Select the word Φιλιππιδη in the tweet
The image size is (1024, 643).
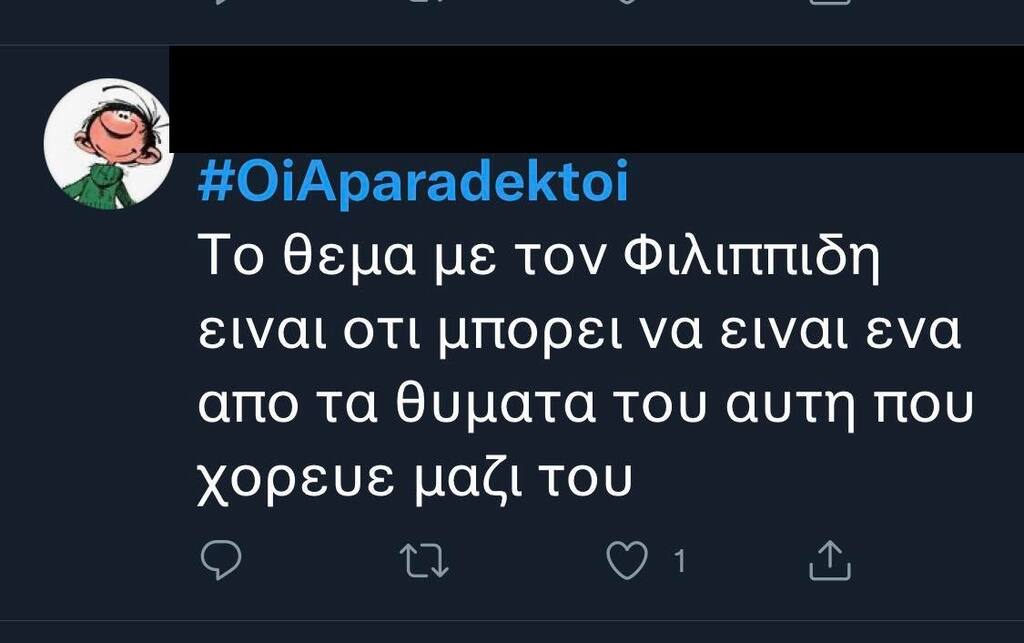coord(751,257)
